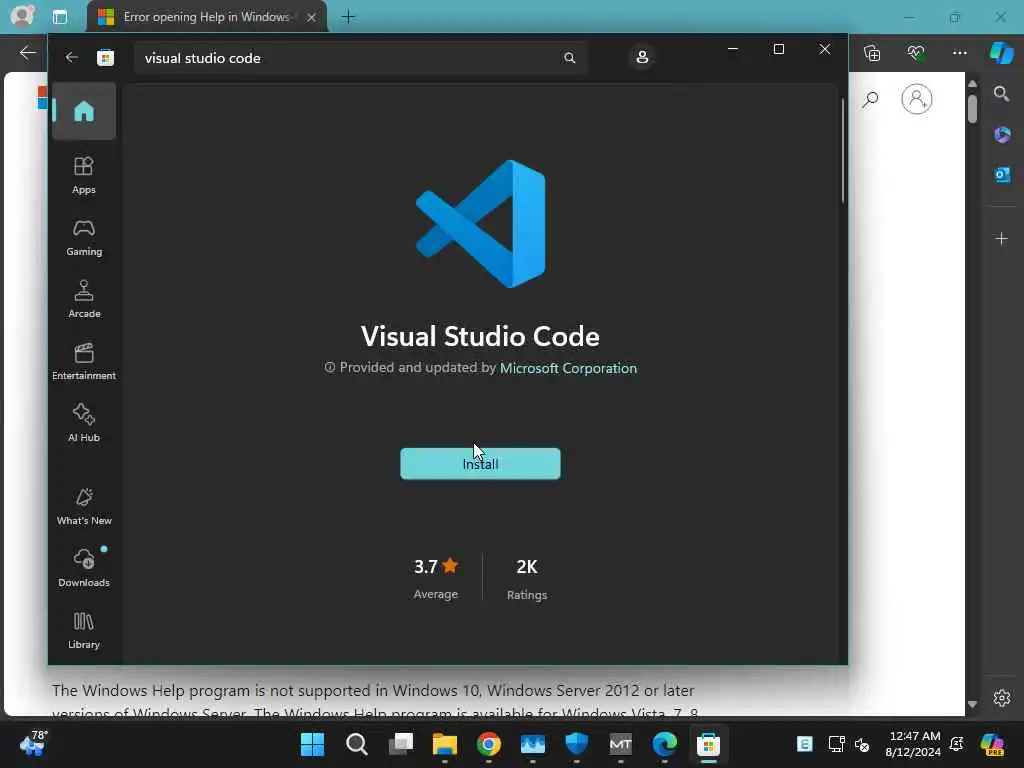Click the Store back arrow
The image size is (1024, 768).
(x=72, y=57)
